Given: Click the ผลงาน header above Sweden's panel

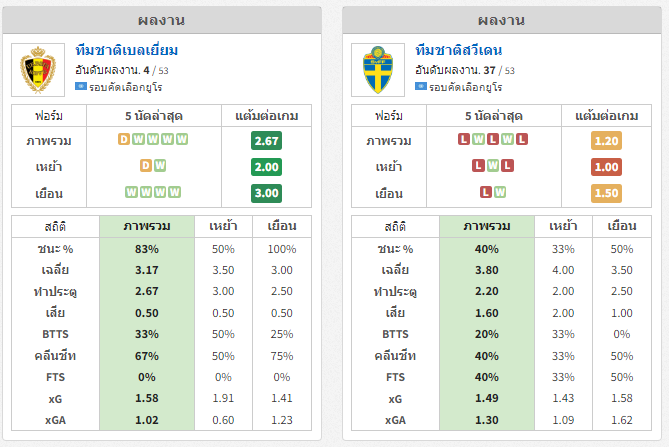Looking at the screenshot, I should [502, 20].
